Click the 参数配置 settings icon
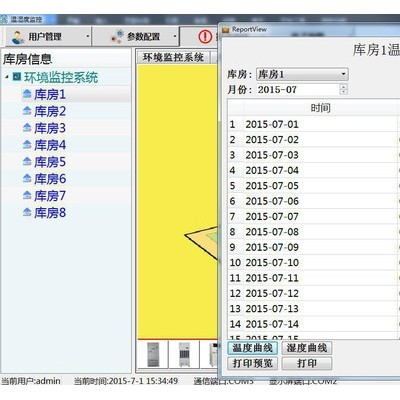Viewport: 400px width, 400px height. [x=117, y=36]
